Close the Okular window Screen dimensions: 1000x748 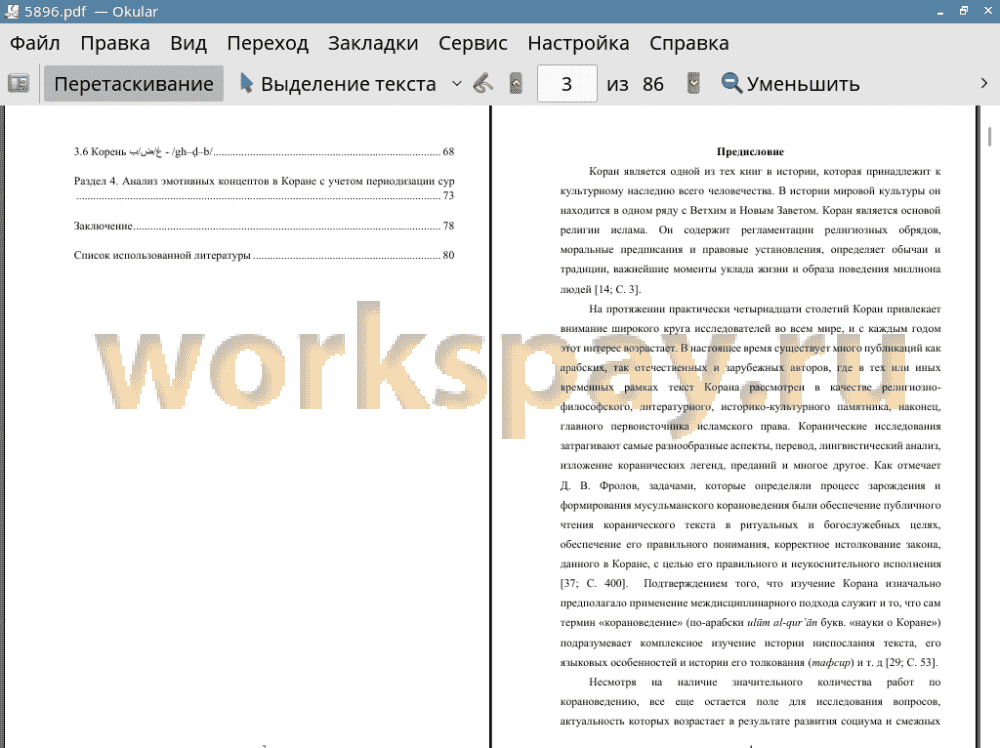click(x=987, y=11)
